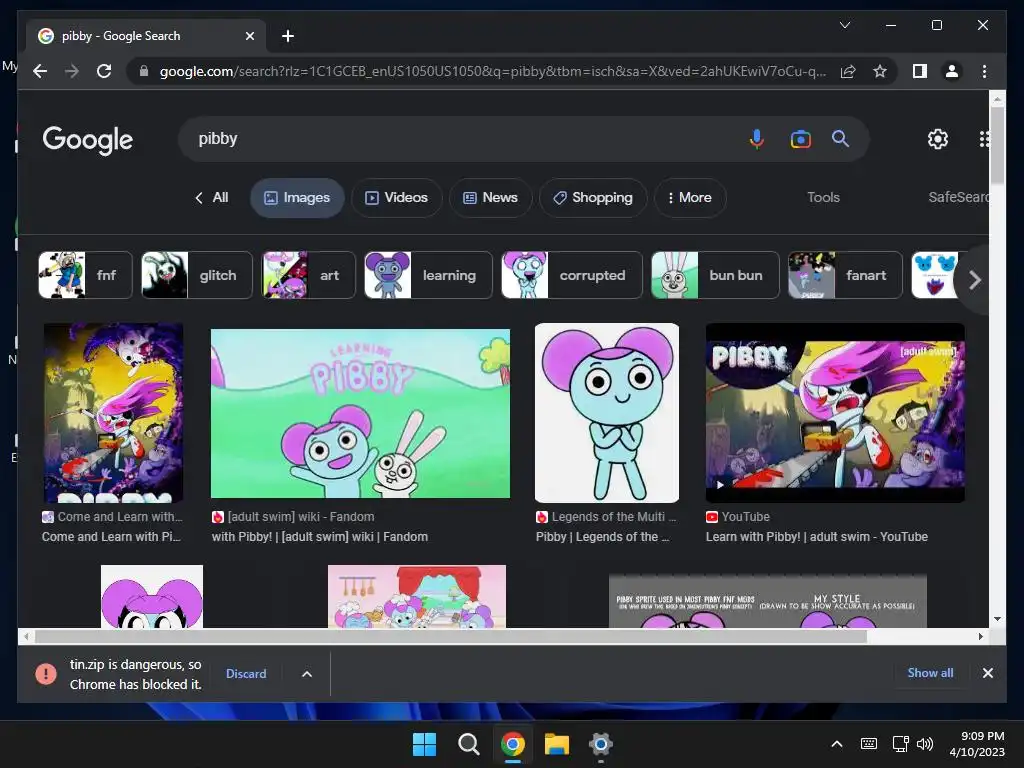Go back using the browser back arrow
This screenshot has height=768, width=1024.
[x=40, y=71]
